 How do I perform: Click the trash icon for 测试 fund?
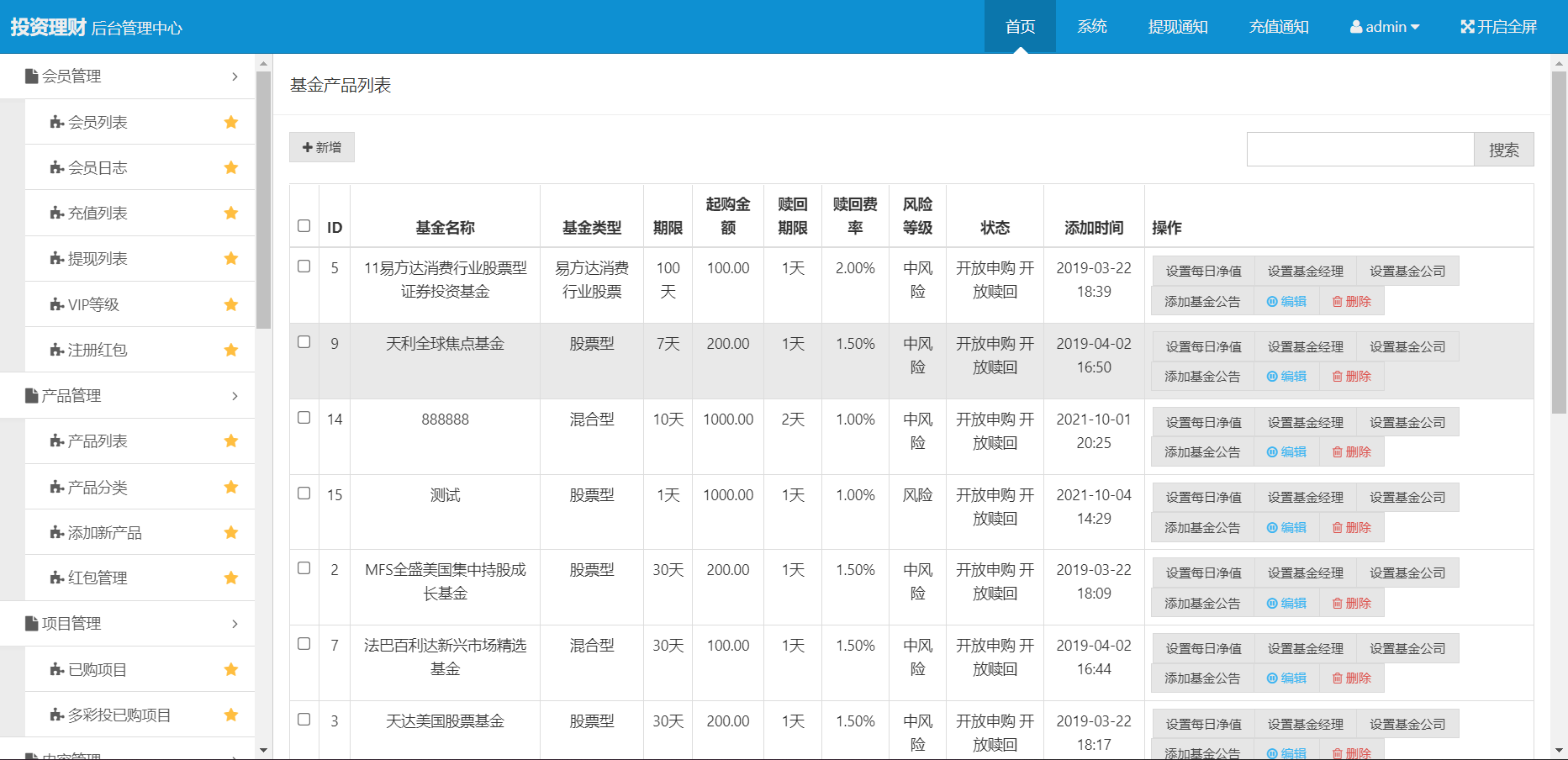click(x=1338, y=528)
